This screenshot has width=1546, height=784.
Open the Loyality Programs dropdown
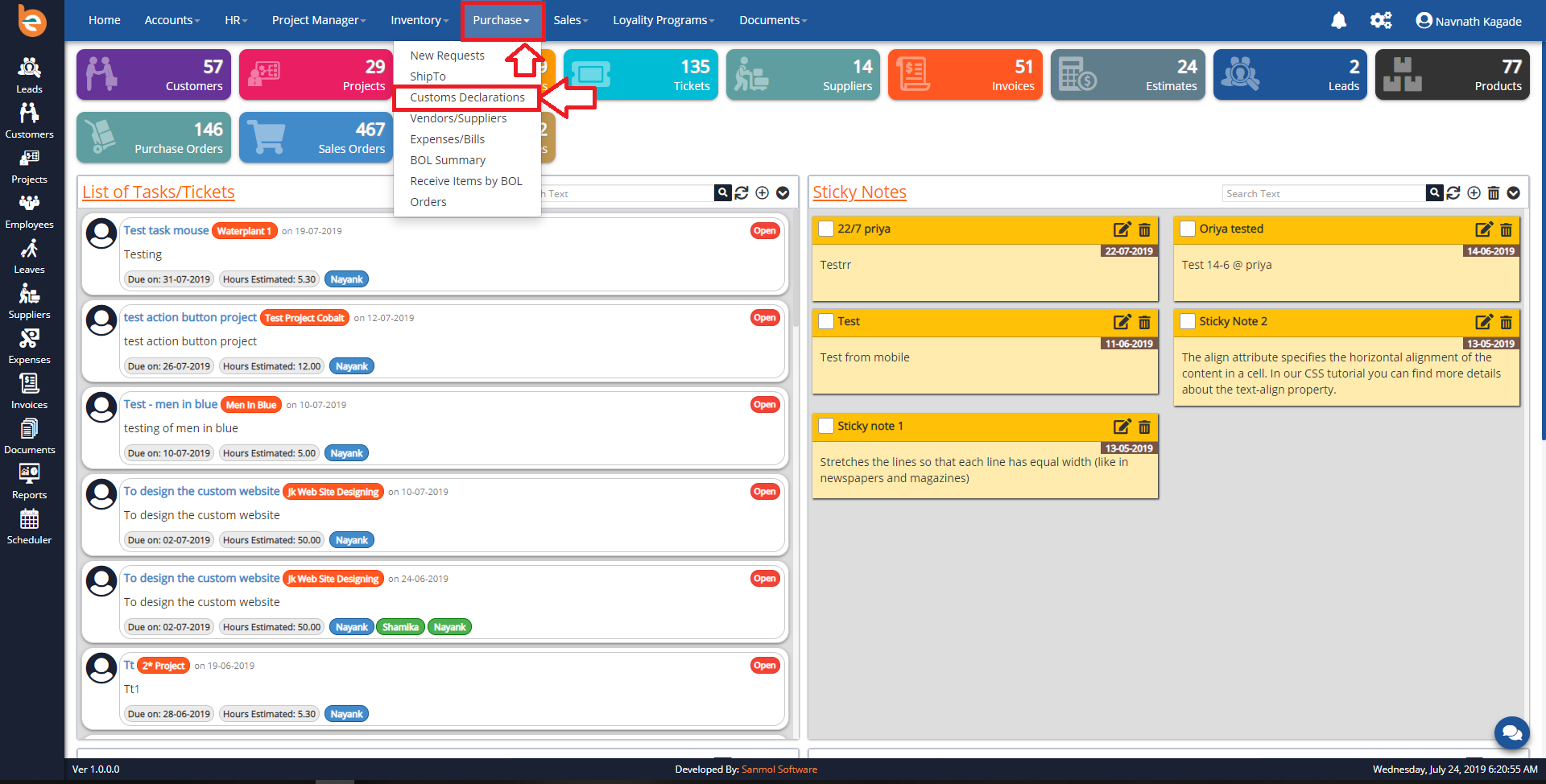pyautogui.click(x=663, y=20)
